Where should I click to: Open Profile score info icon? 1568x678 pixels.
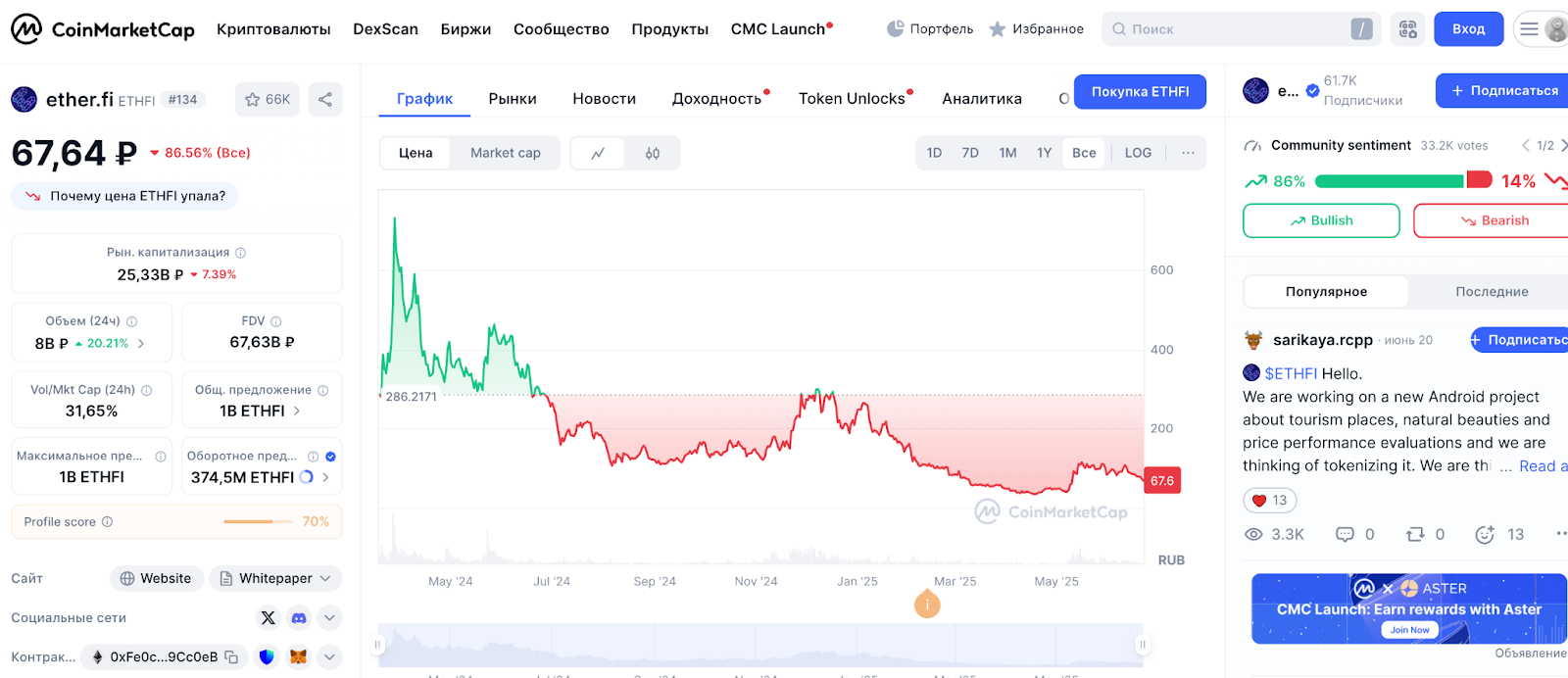[x=107, y=522]
